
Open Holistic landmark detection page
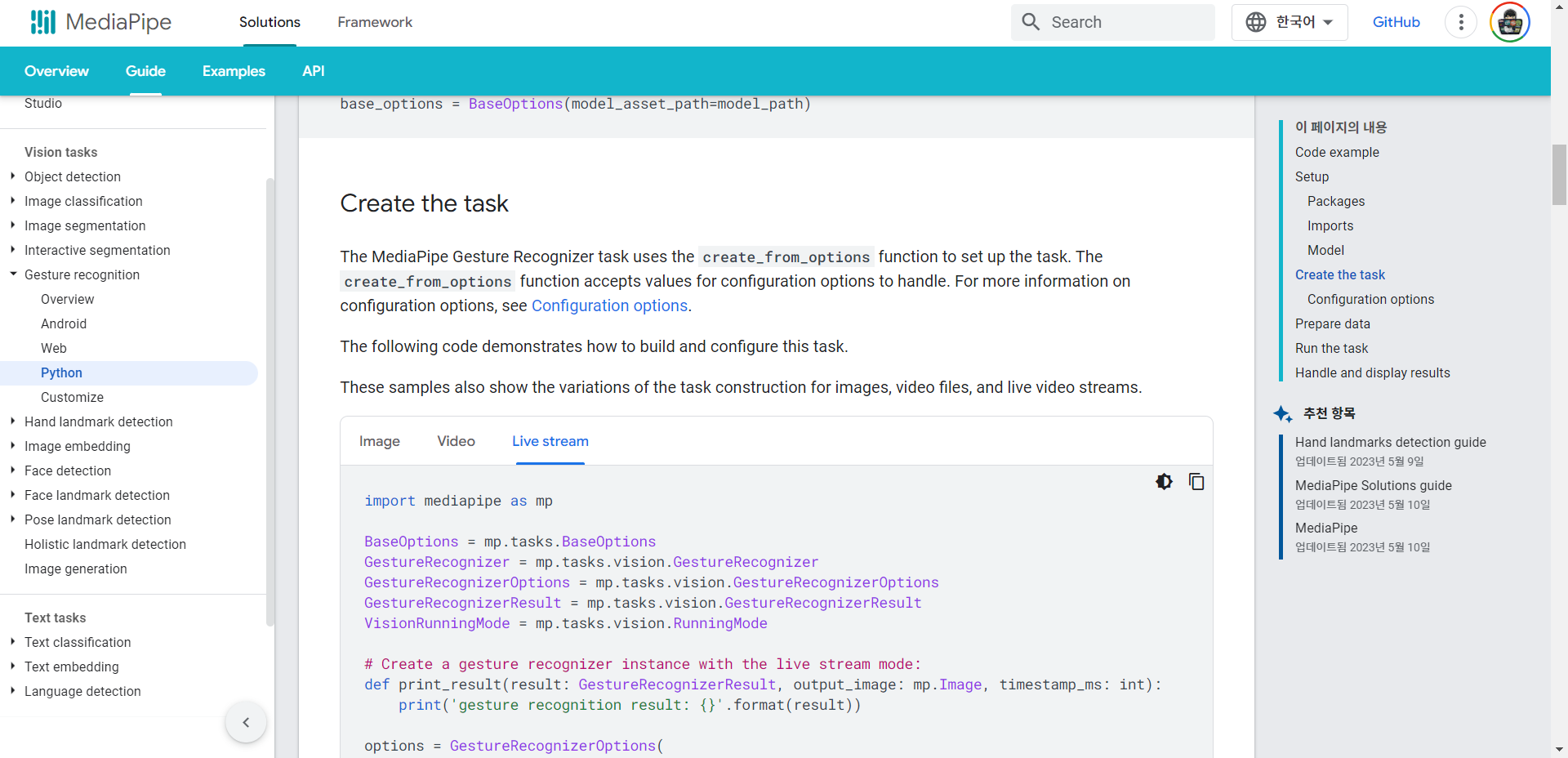(105, 544)
